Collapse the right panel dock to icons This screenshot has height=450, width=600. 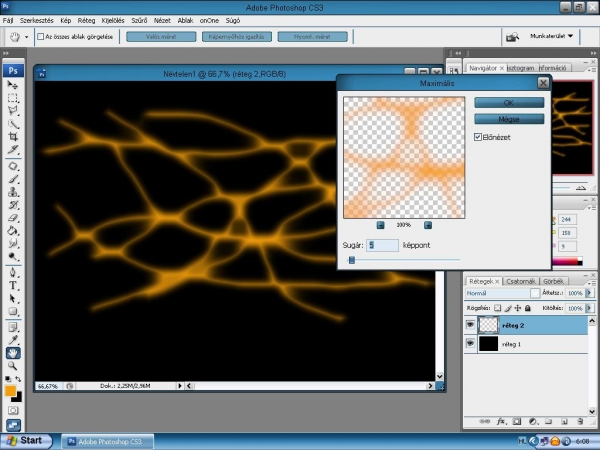pos(593,53)
